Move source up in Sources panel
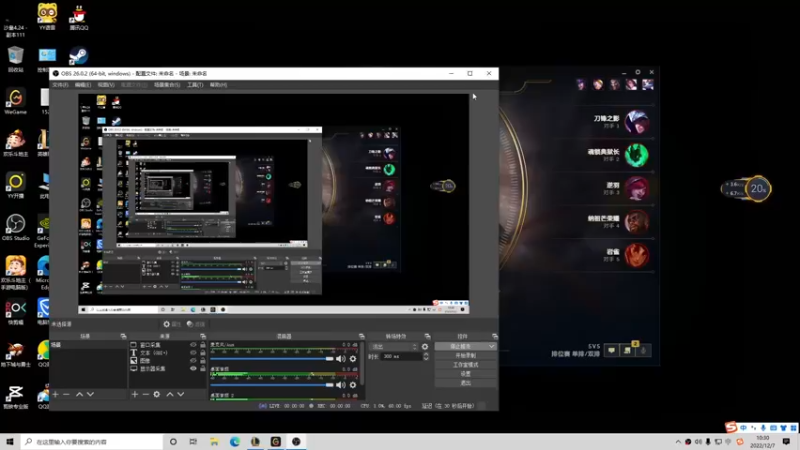This screenshot has height=450, width=800. pyautogui.click(x=170, y=394)
